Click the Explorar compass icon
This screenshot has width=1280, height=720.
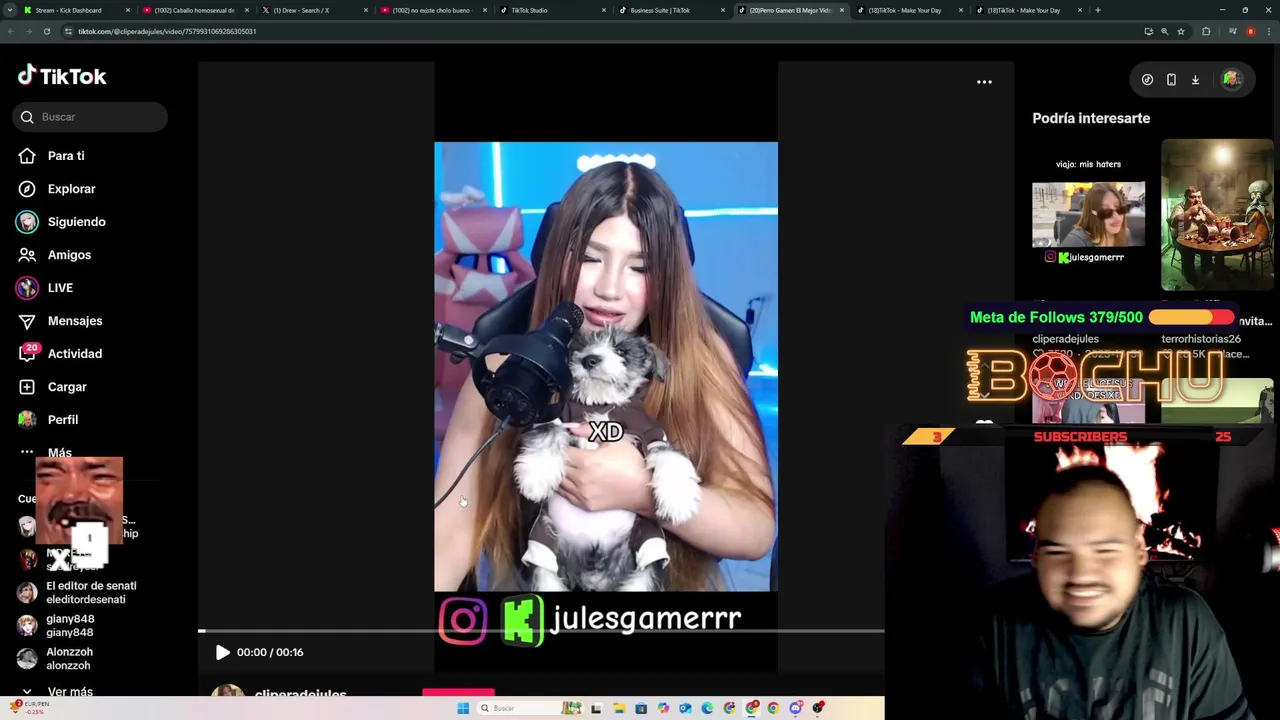[x=27, y=189]
